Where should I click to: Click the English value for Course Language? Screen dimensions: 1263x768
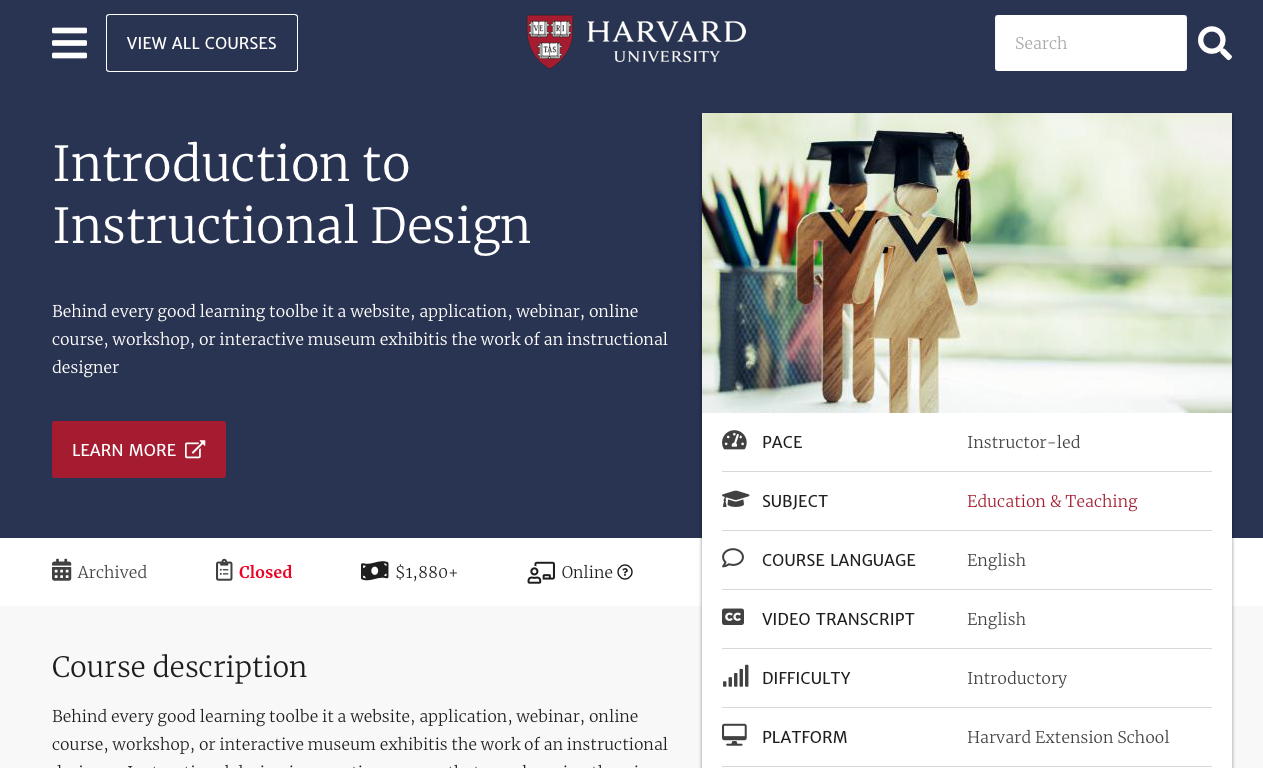pyautogui.click(x=996, y=560)
